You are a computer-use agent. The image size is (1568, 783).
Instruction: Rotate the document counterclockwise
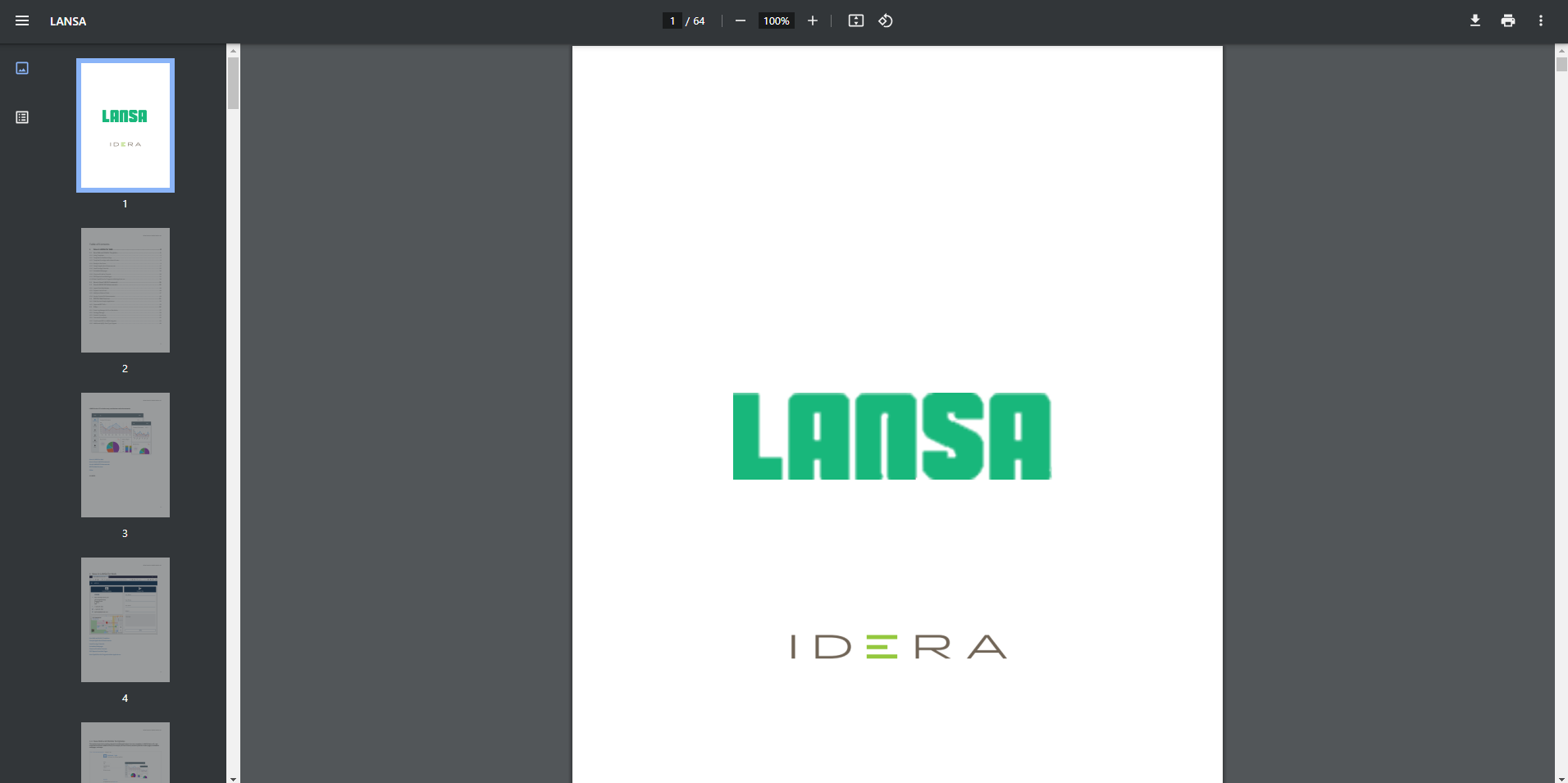pos(886,20)
